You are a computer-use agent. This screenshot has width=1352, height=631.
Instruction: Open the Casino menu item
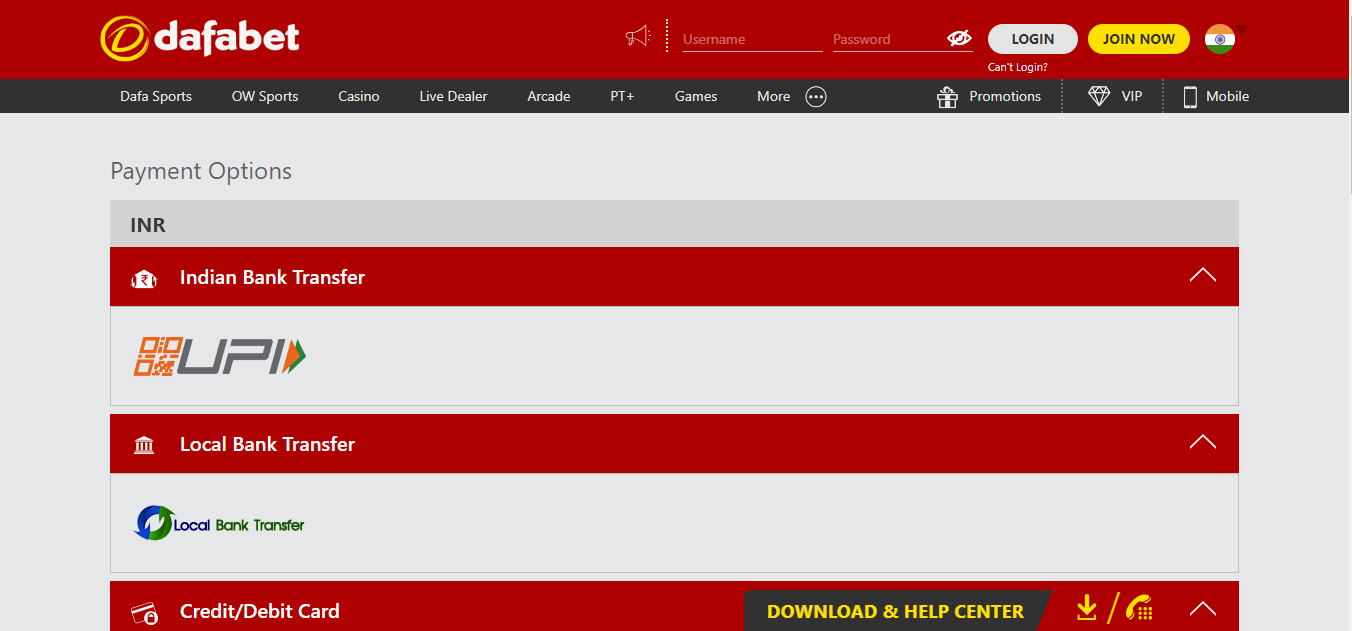pyautogui.click(x=358, y=97)
